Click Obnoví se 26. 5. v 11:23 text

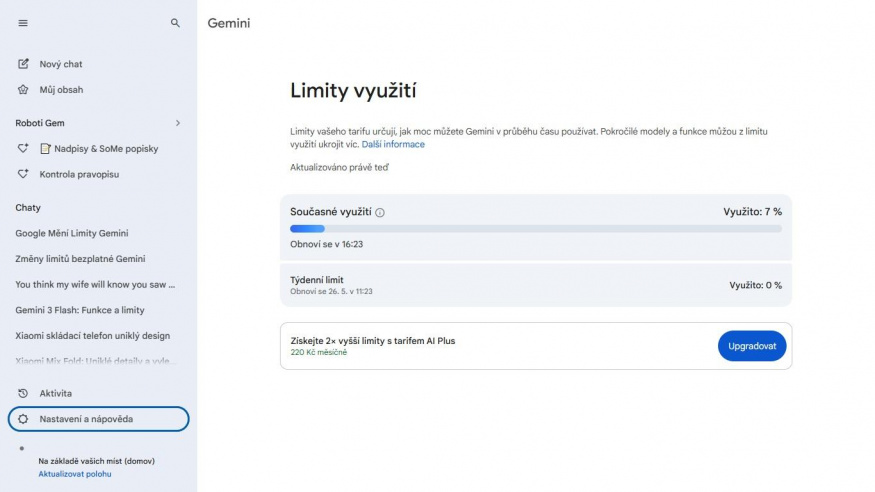(331, 291)
